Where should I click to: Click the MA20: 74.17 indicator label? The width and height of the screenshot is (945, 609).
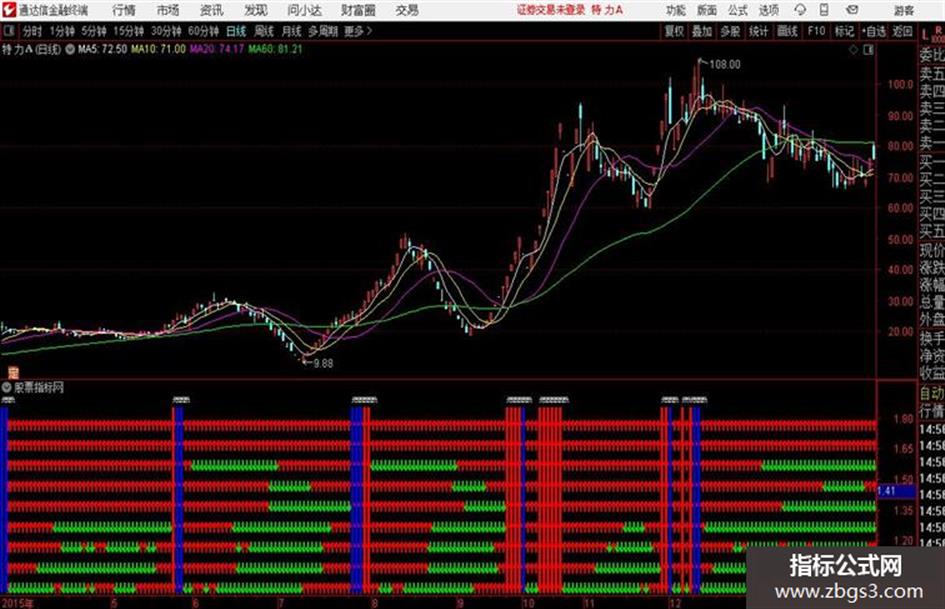[x=217, y=49]
